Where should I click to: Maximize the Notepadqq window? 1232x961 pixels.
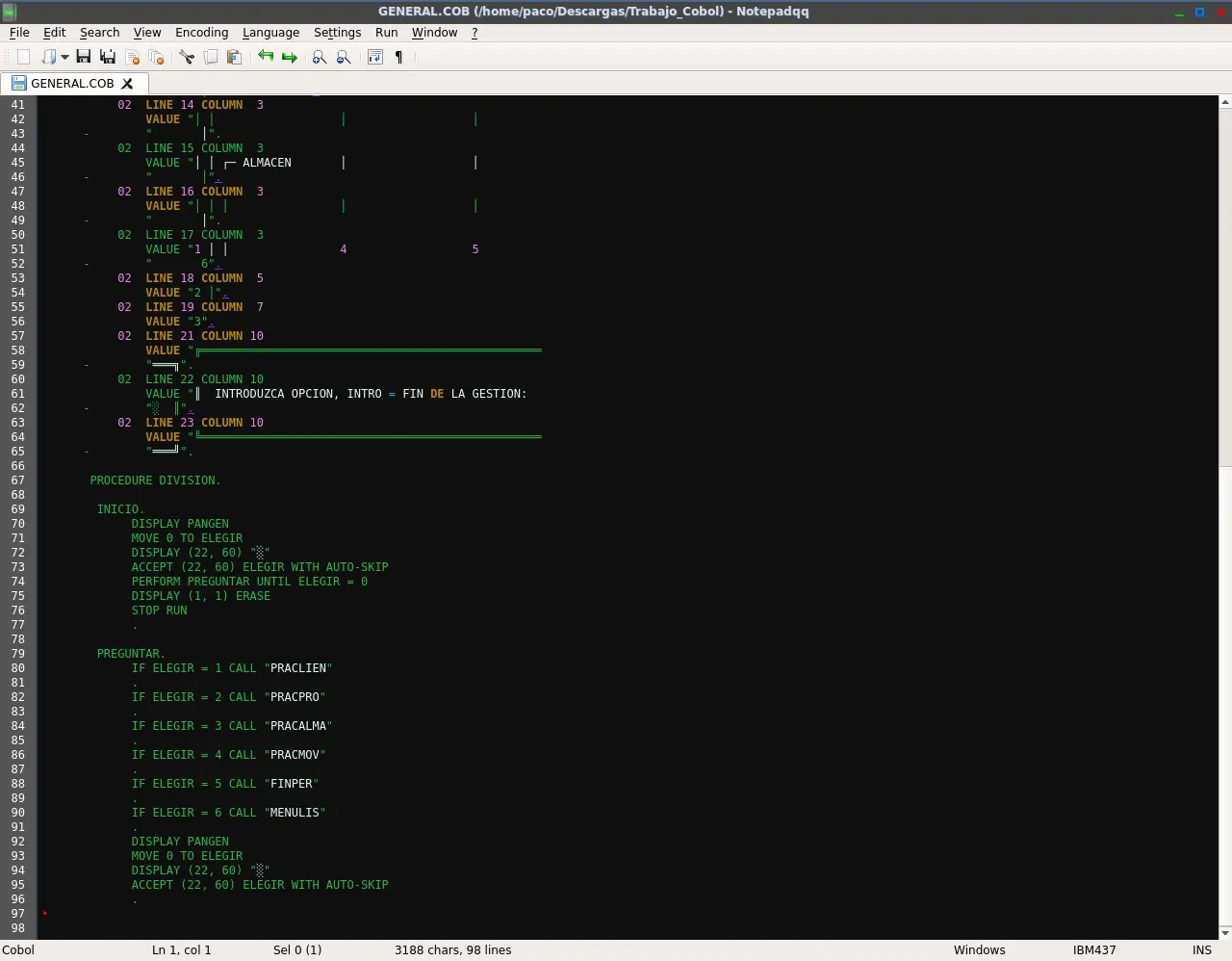1200,12
